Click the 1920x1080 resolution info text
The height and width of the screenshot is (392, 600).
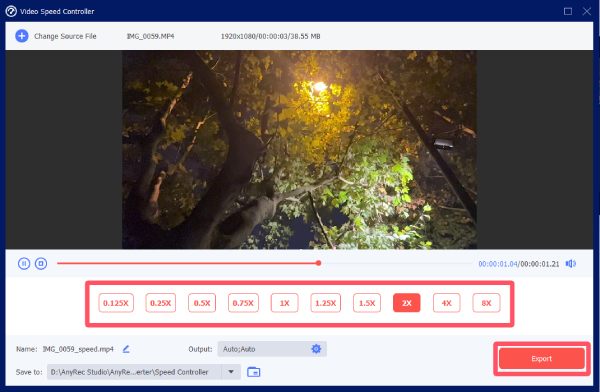coord(271,36)
